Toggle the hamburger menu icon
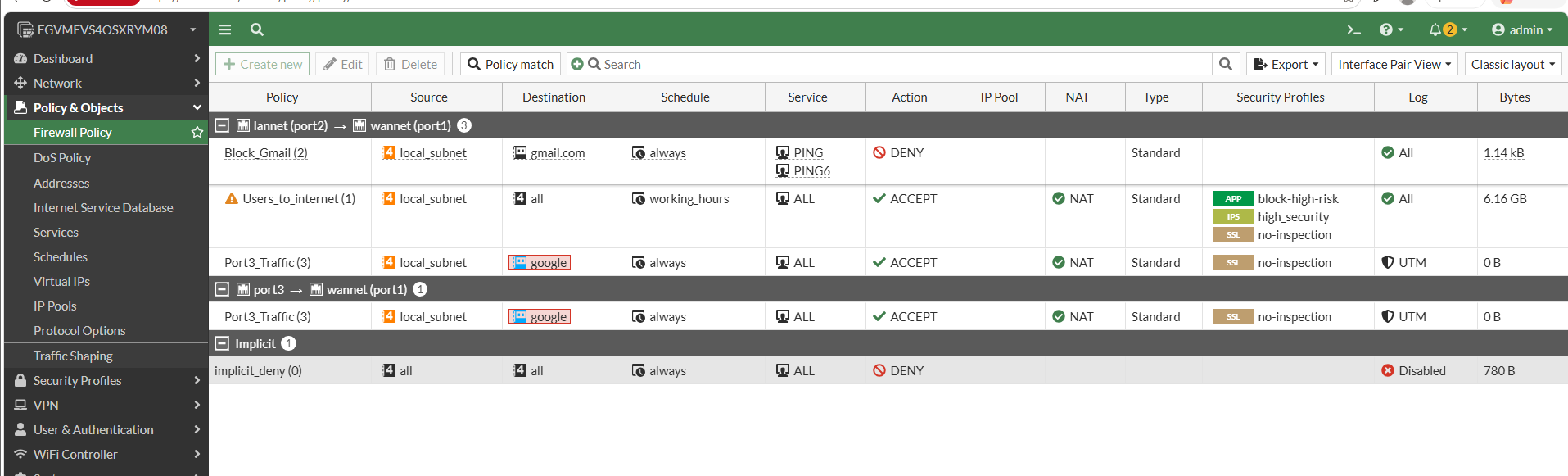 [x=225, y=29]
